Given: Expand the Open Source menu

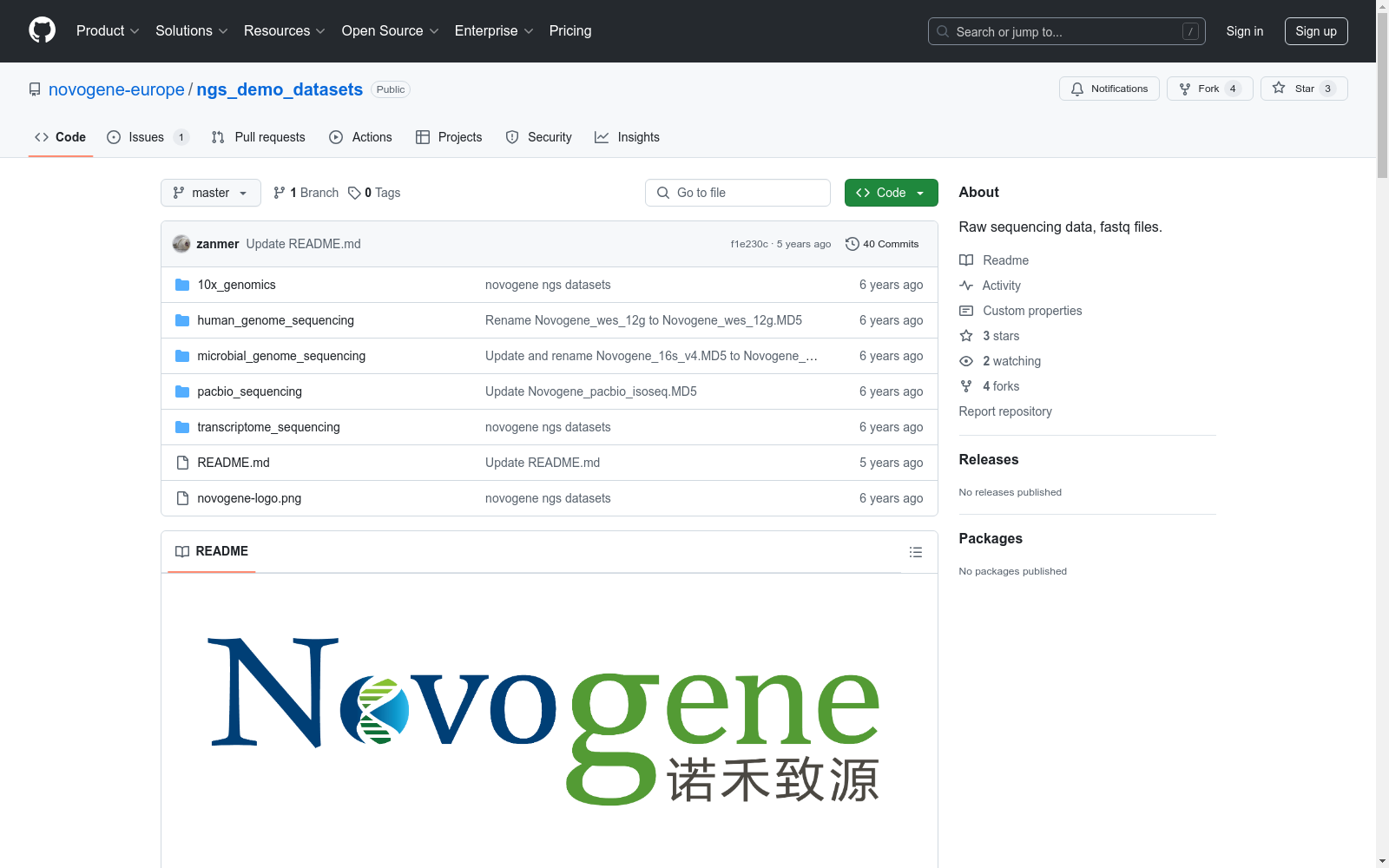Looking at the screenshot, I should point(391,31).
